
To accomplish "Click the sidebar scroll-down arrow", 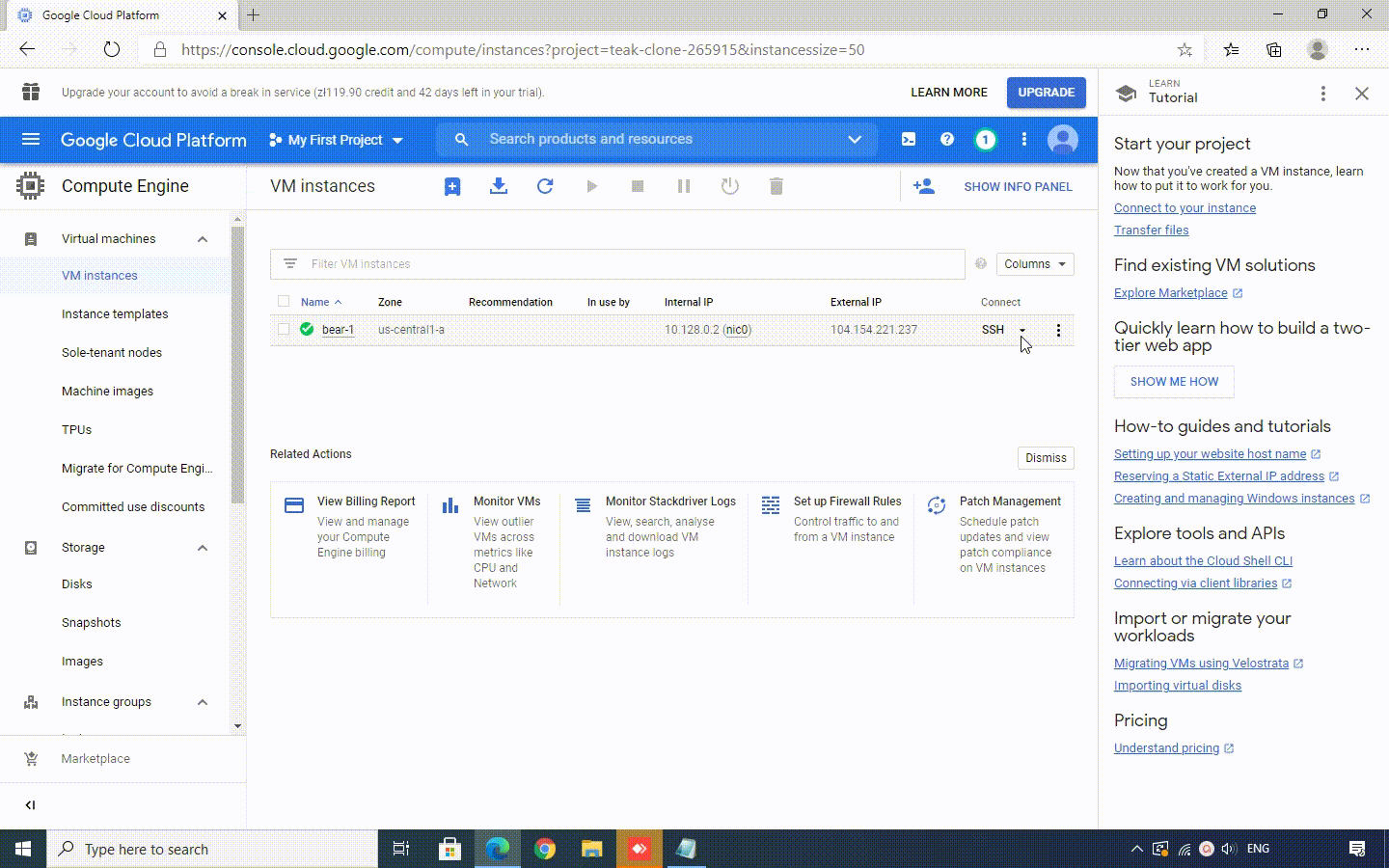I will pyautogui.click(x=237, y=726).
